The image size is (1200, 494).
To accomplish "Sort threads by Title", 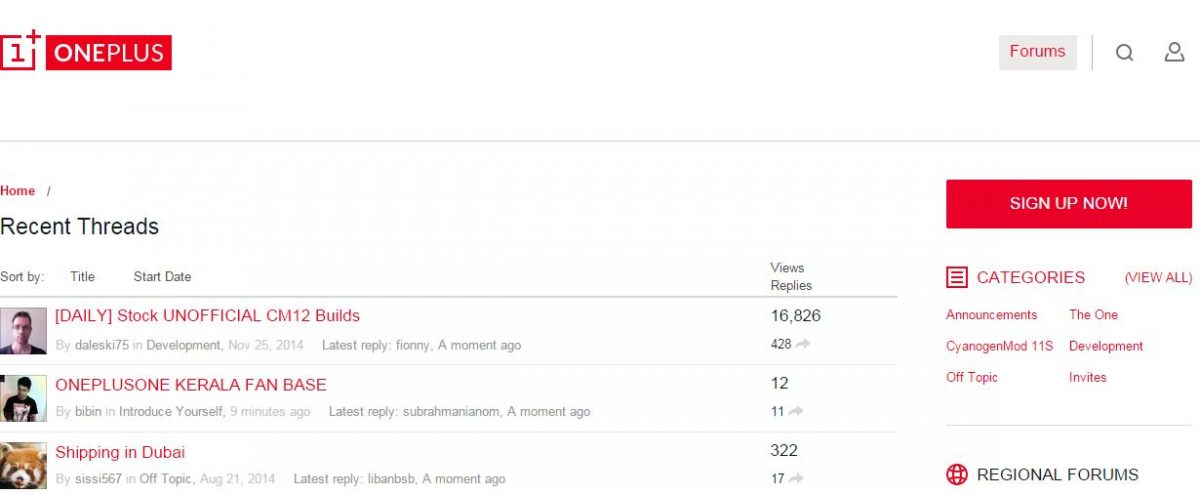I will pos(82,277).
